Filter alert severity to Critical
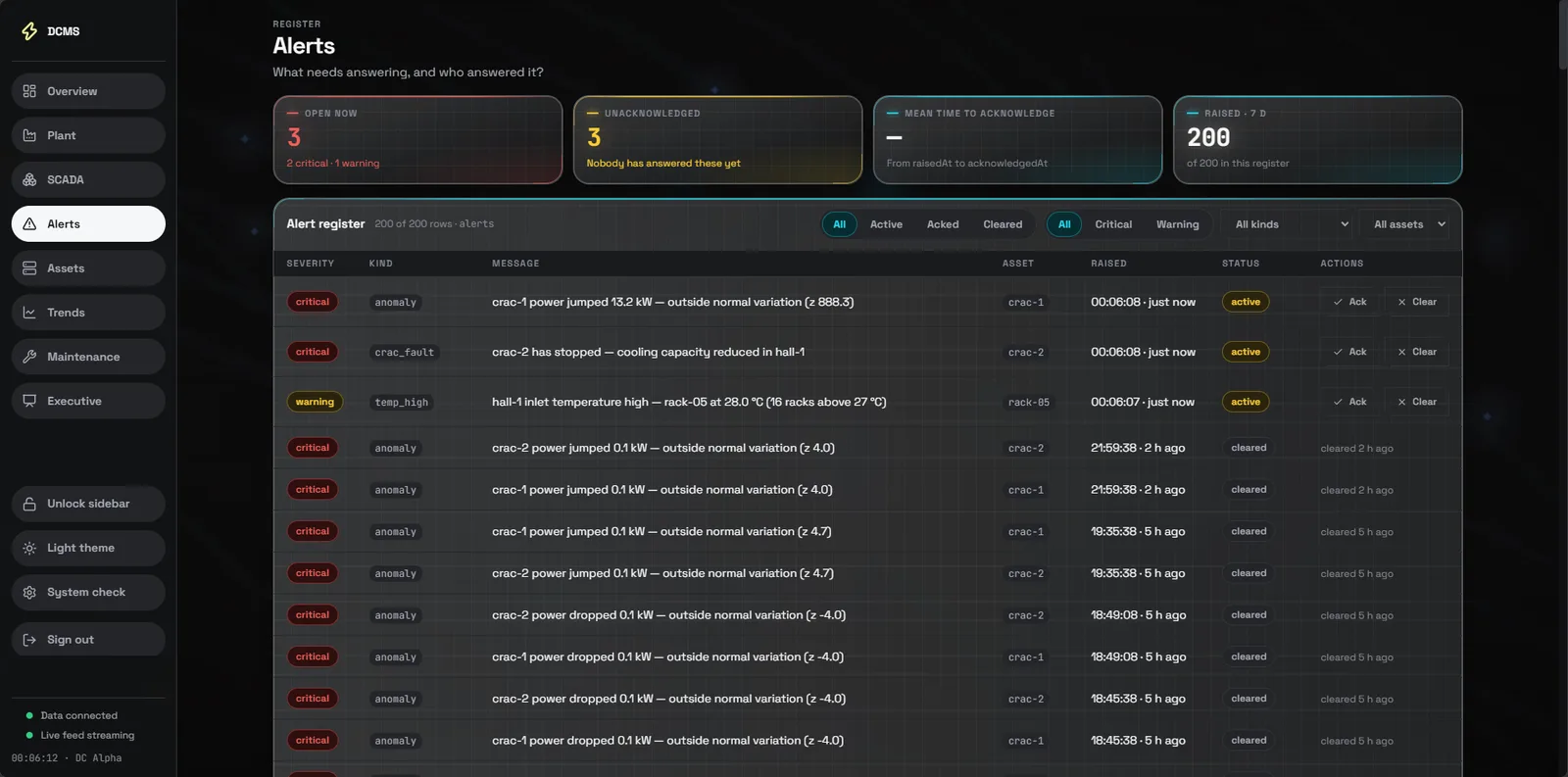Screen dimensions: 1568x777 (x=1113, y=224)
